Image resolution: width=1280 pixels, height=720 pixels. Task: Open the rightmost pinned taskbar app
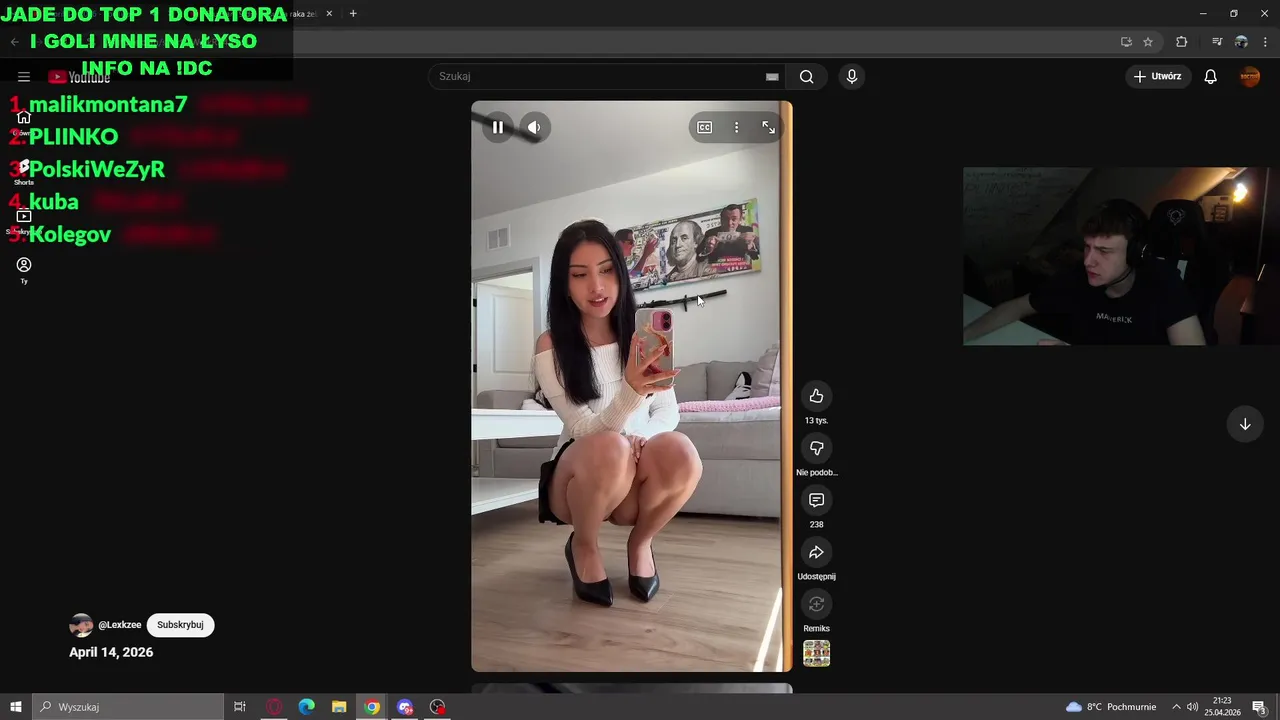pyautogui.click(x=438, y=707)
